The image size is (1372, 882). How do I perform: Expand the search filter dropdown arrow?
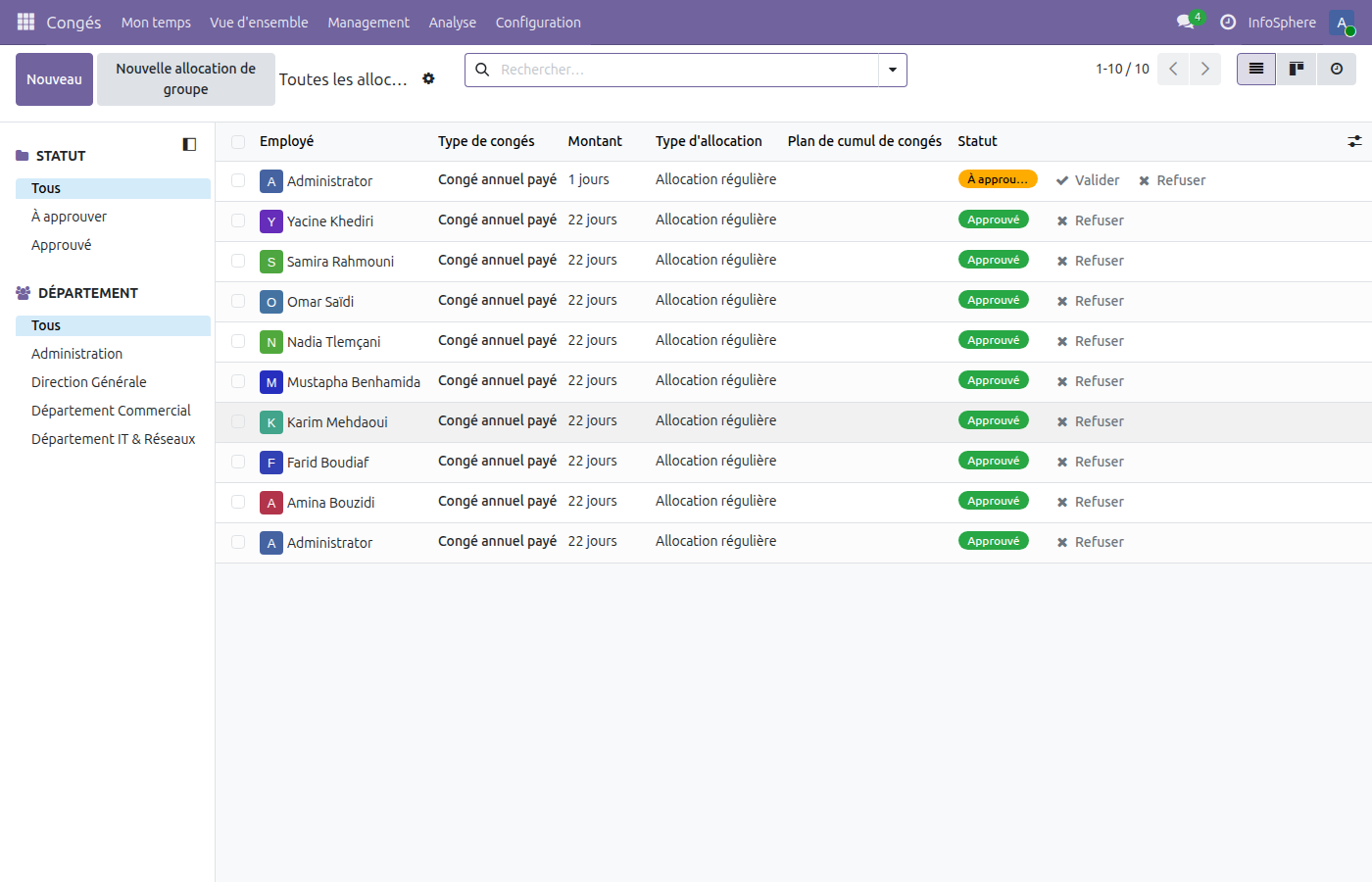tap(892, 70)
